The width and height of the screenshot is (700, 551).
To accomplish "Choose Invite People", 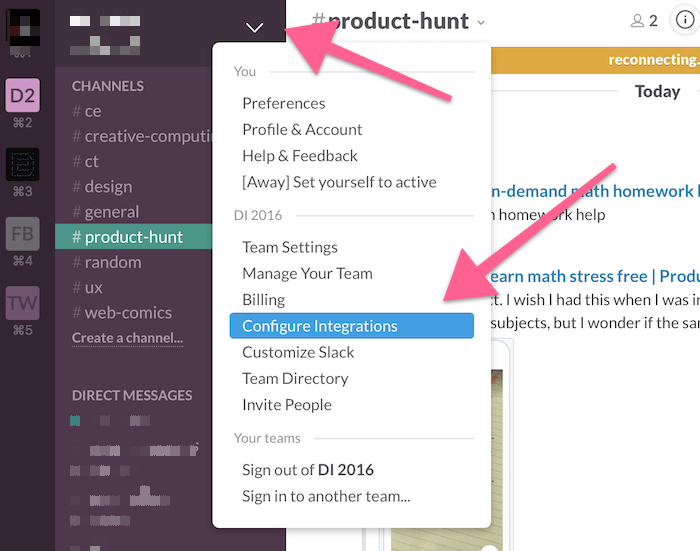I will [x=287, y=405].
